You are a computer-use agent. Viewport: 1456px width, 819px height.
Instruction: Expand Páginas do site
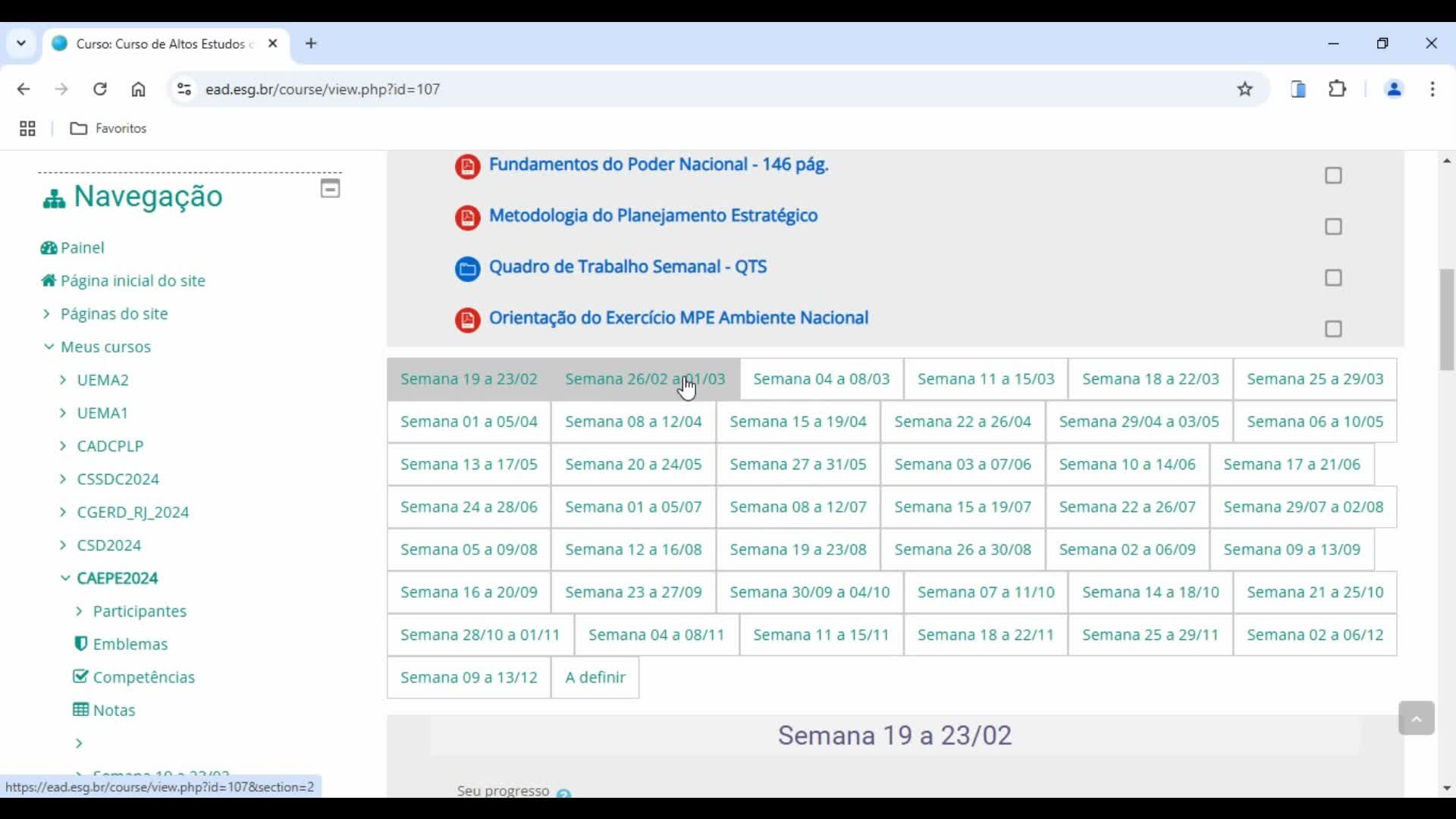[x=47, y=314]
